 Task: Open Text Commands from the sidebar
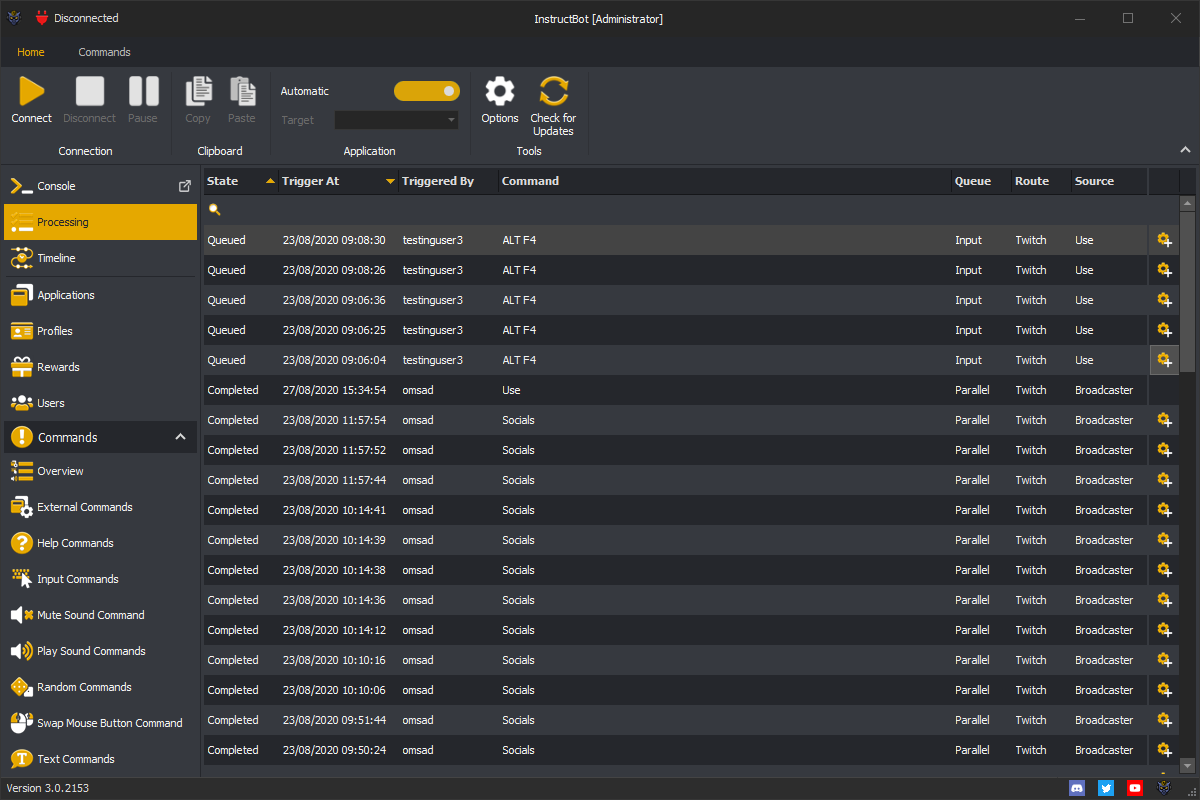coord(100,759)
